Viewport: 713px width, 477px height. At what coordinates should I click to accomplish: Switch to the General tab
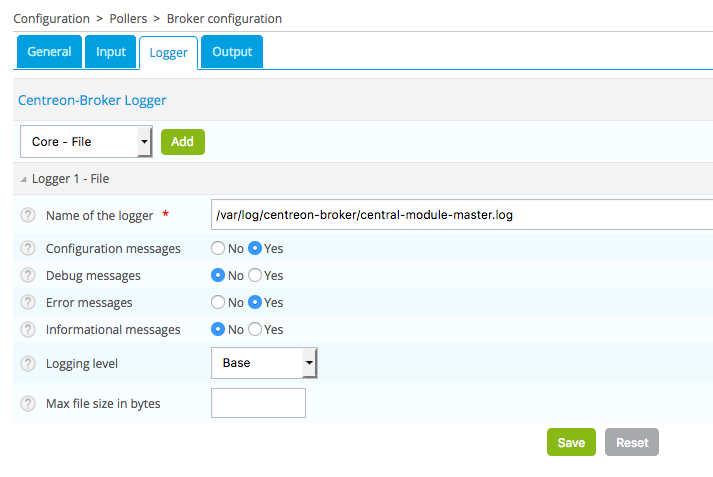tap(49, 52)
